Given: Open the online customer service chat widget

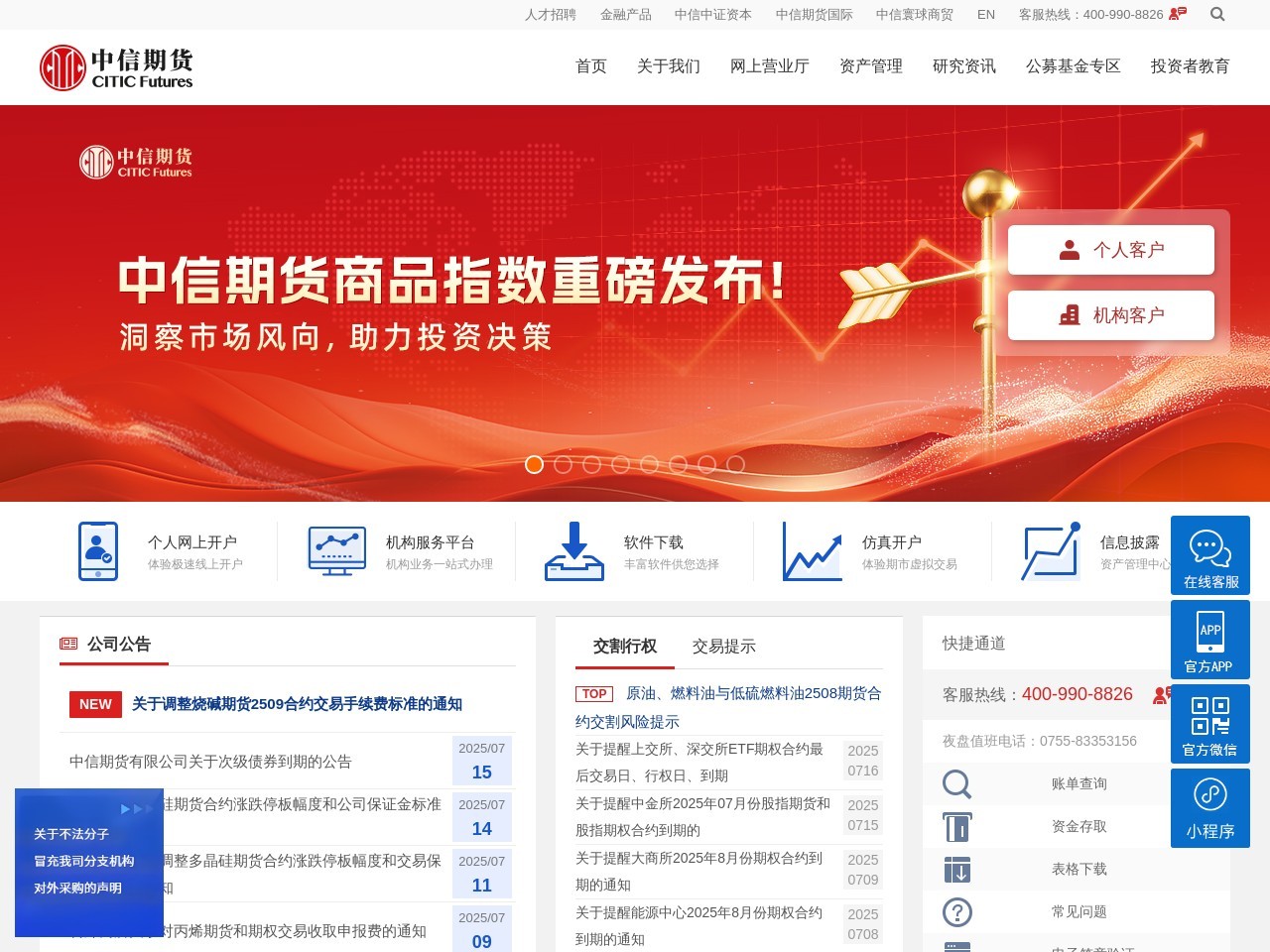Looking at the screenshot, I should click(x=1209, y=555).
